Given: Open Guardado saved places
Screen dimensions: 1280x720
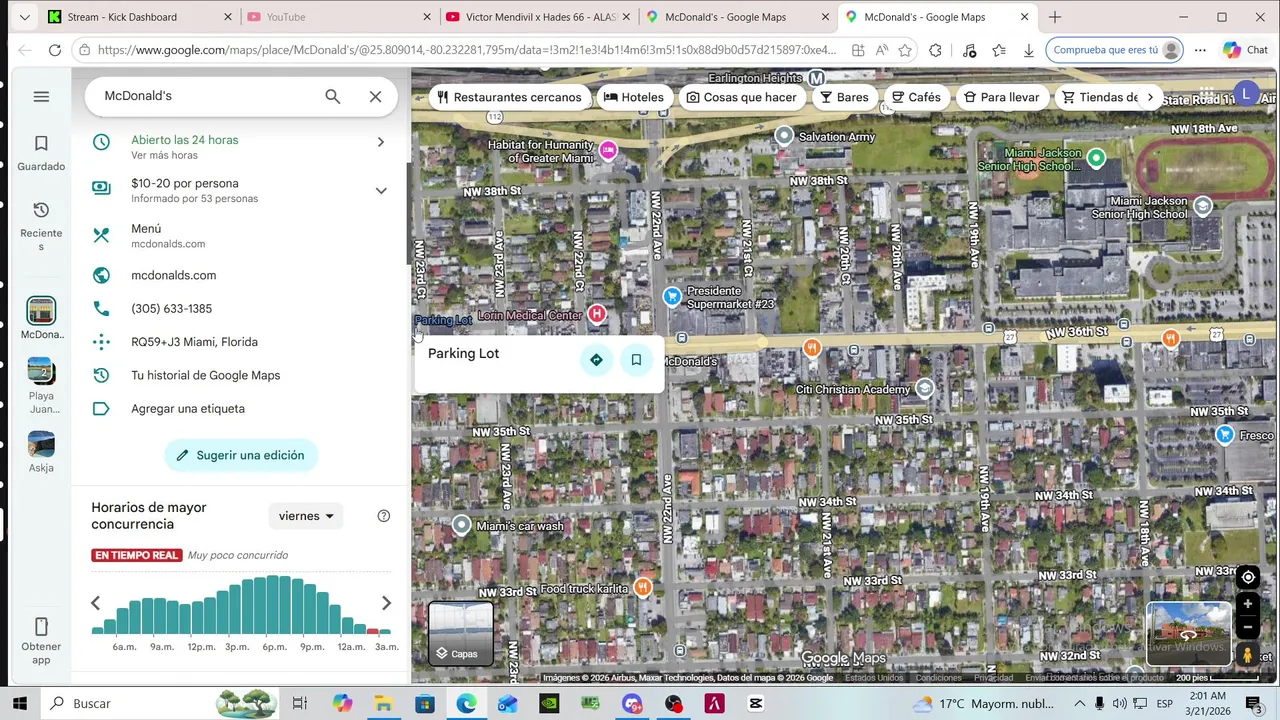Looking at the screenshot, I should pyautogui.click(x=41, y=153).
